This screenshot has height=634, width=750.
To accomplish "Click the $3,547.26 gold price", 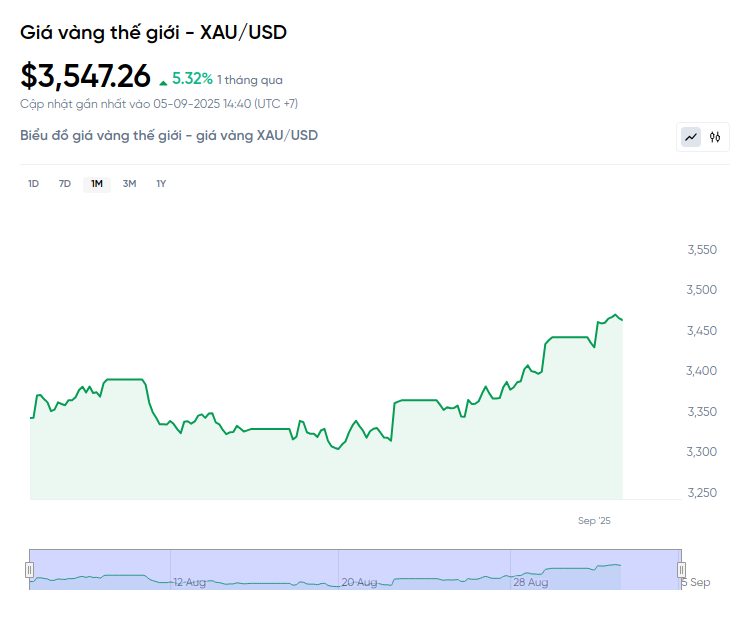I will (86, 76).
